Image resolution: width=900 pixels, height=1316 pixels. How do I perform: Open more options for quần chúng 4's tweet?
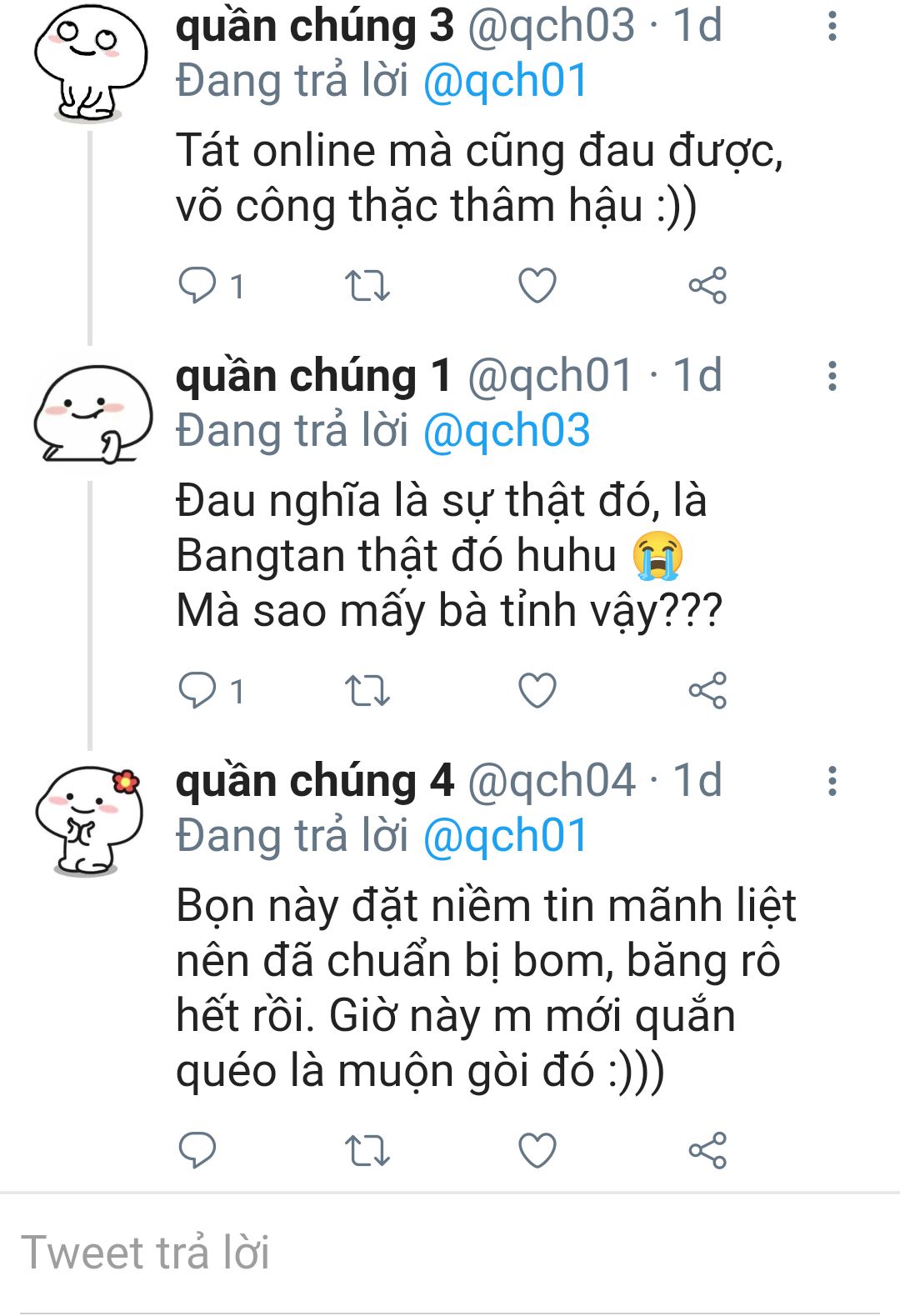832,782
